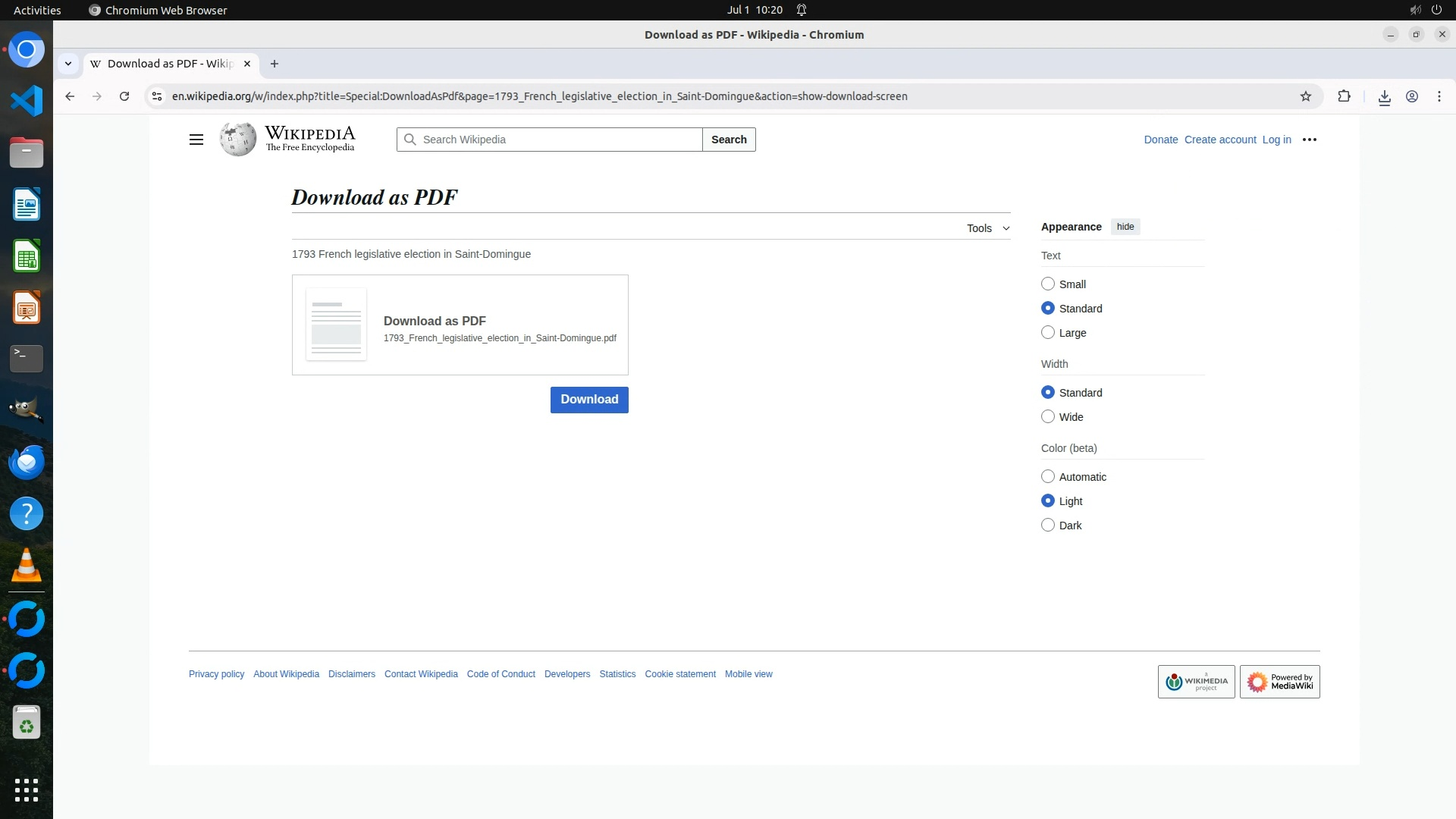Launch Visual Studio Code from the dock
The width and height of the screenshot is (1456, 819).
pos(27,101)
